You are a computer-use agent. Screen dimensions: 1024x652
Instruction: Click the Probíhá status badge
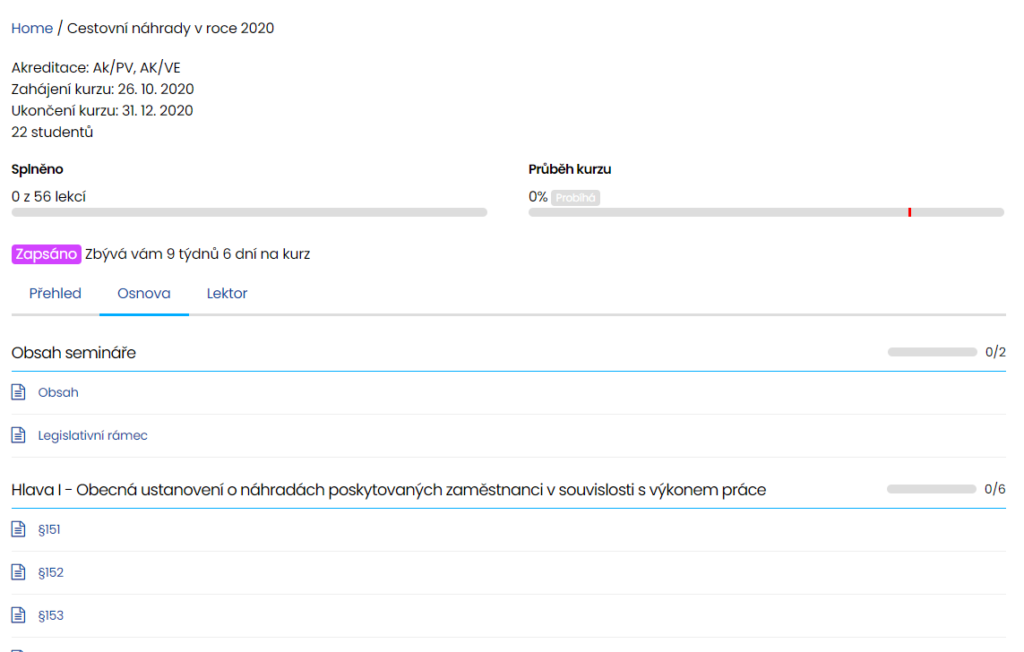click(576, 198)
